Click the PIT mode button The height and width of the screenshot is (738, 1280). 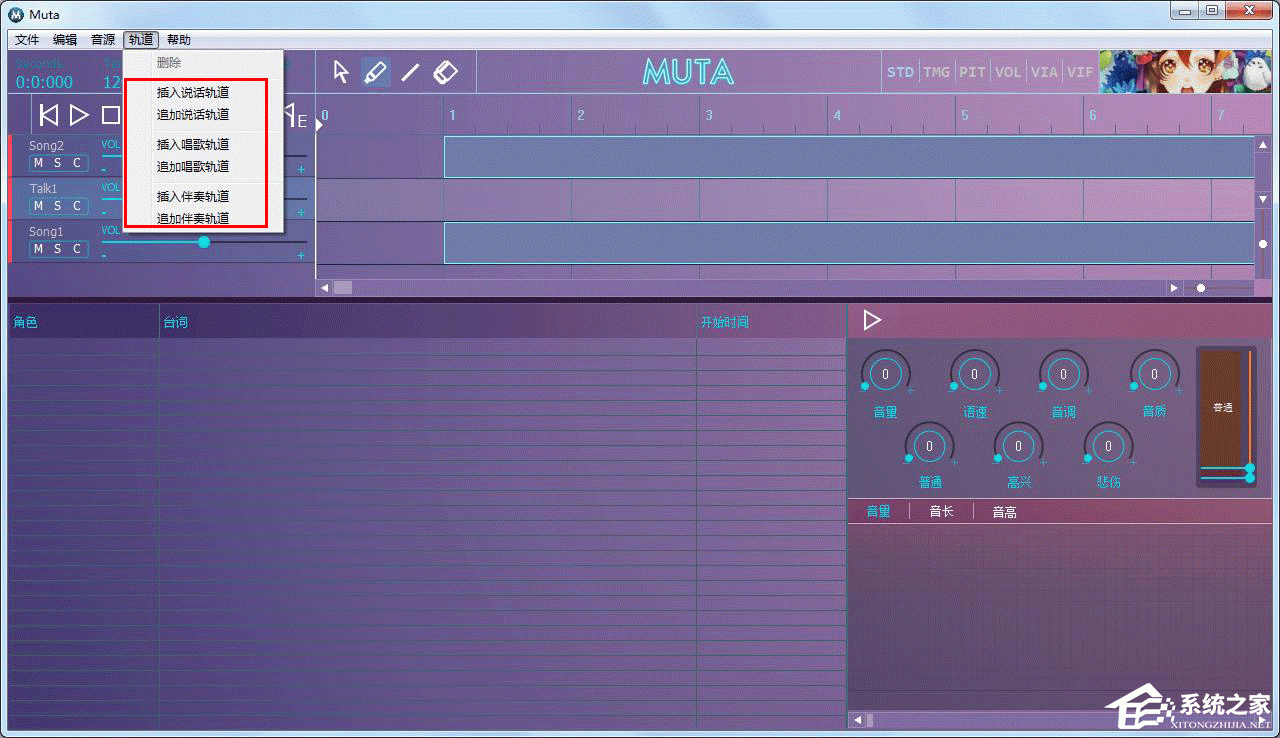click(x=972, y=73)
